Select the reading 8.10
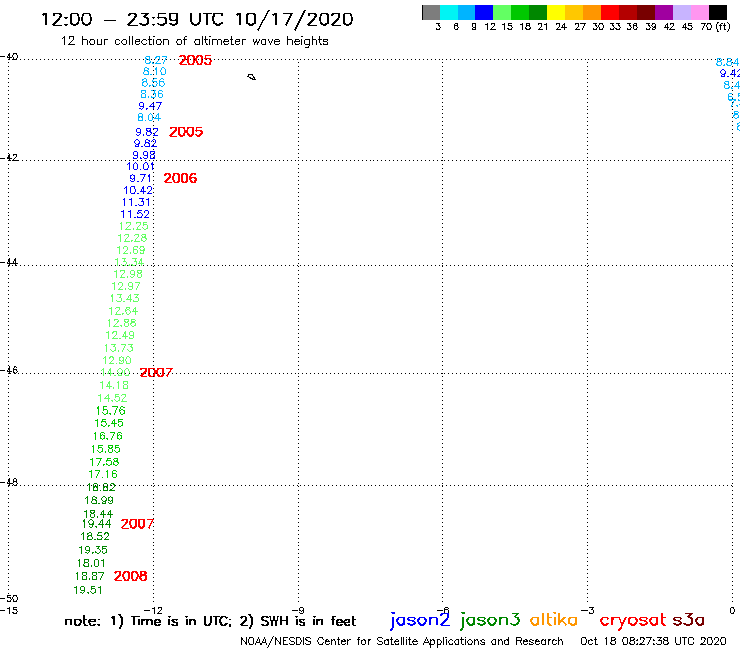This screenshot has height=650, width=740. pyautogui.click(x=154, y=71)
